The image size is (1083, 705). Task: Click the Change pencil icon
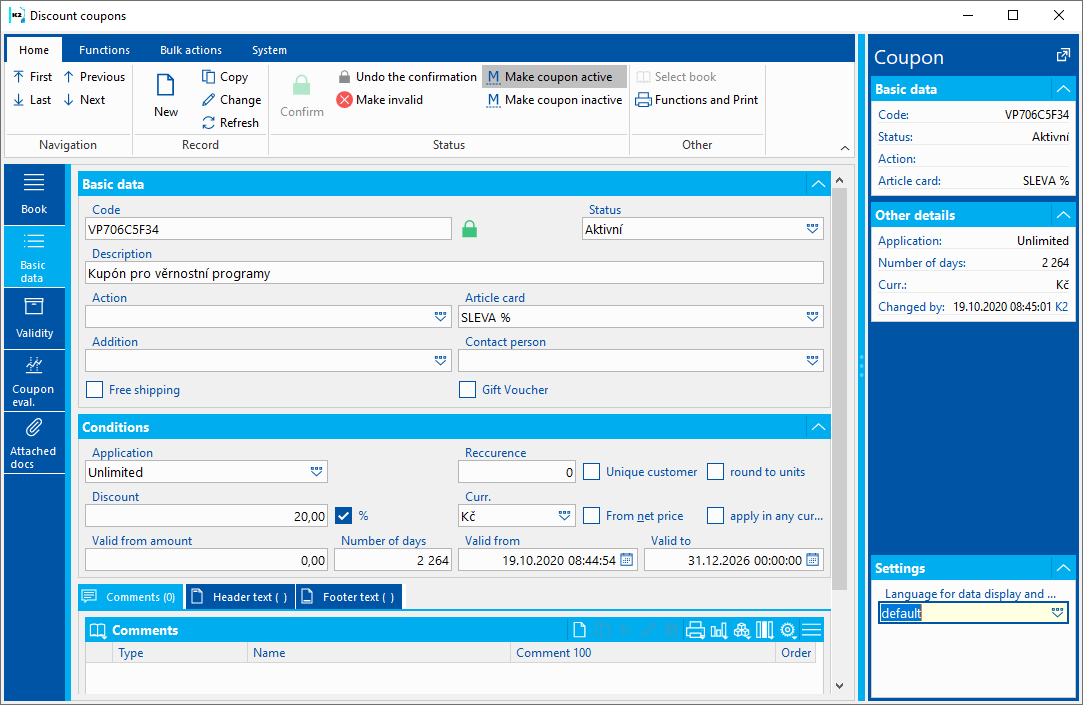(209, 99)
